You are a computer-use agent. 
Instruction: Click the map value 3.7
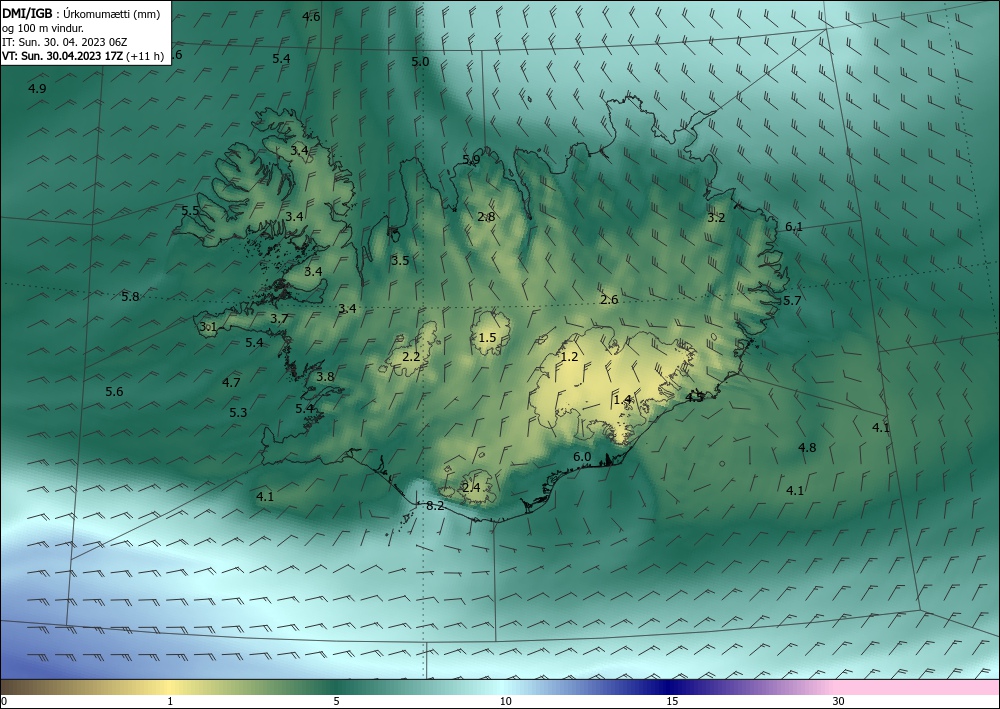(279, 319)
